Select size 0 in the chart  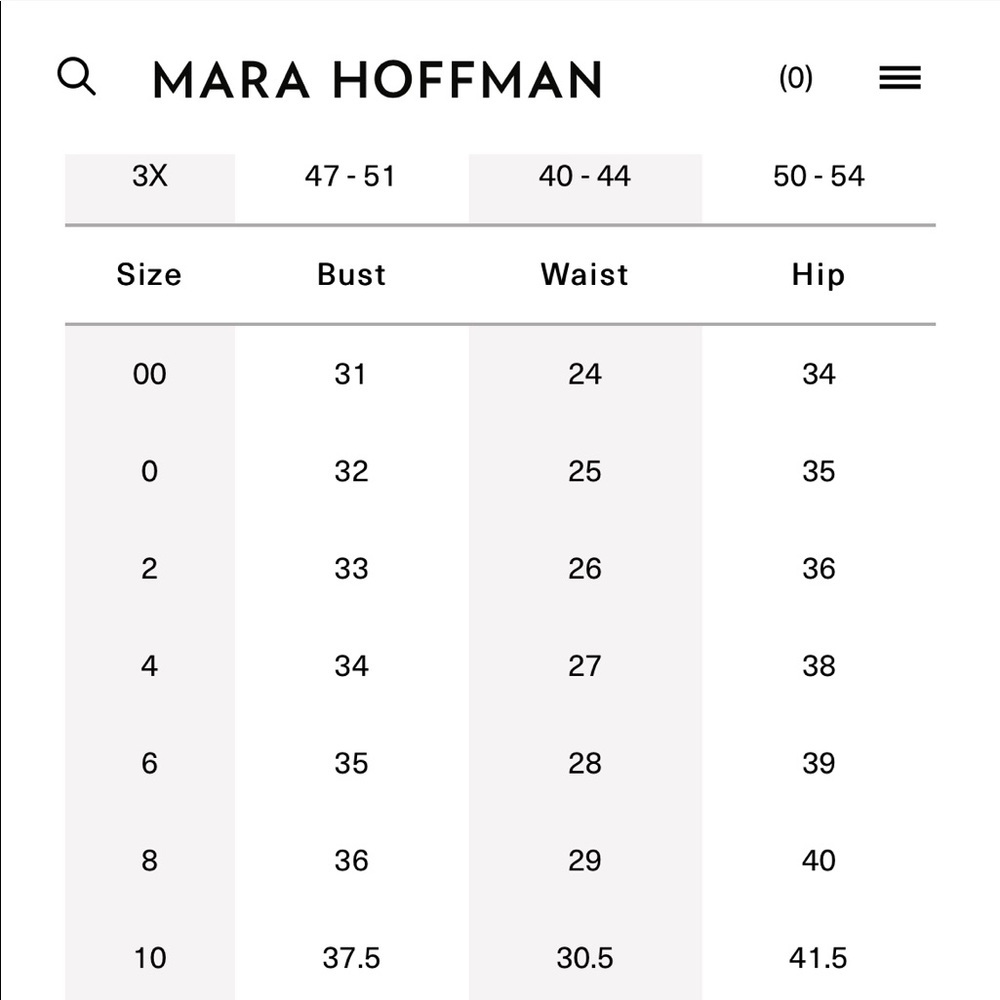click(150, 471)
